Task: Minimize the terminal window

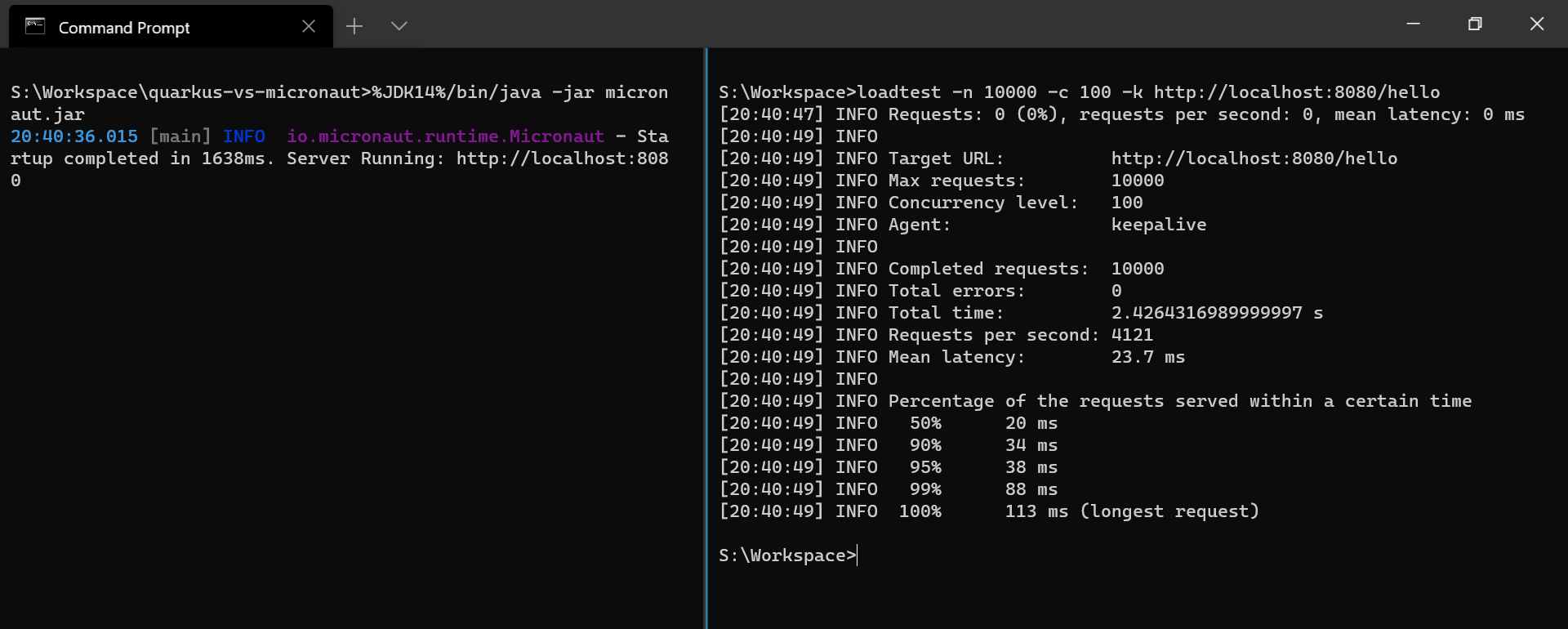Action: [1413, 24]
